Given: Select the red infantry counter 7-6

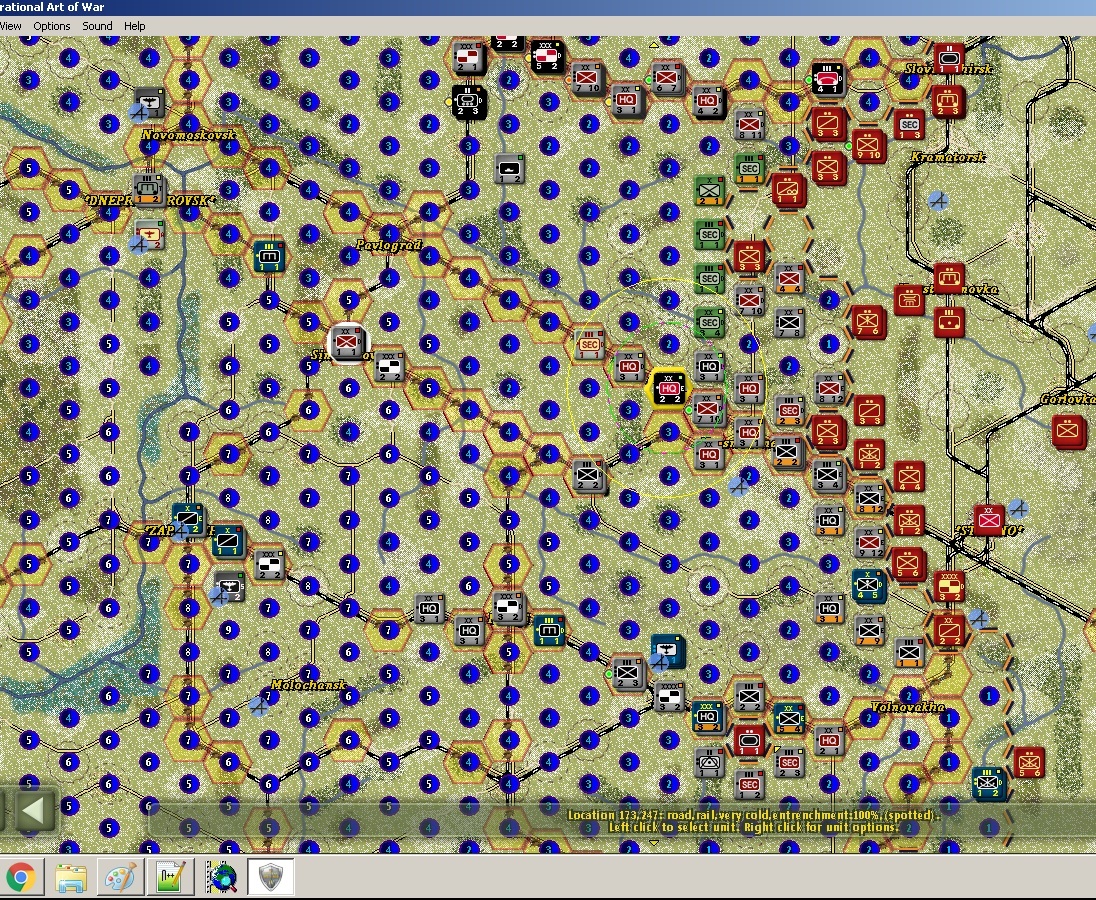Looking at the screenshot, I should (869, 323).
